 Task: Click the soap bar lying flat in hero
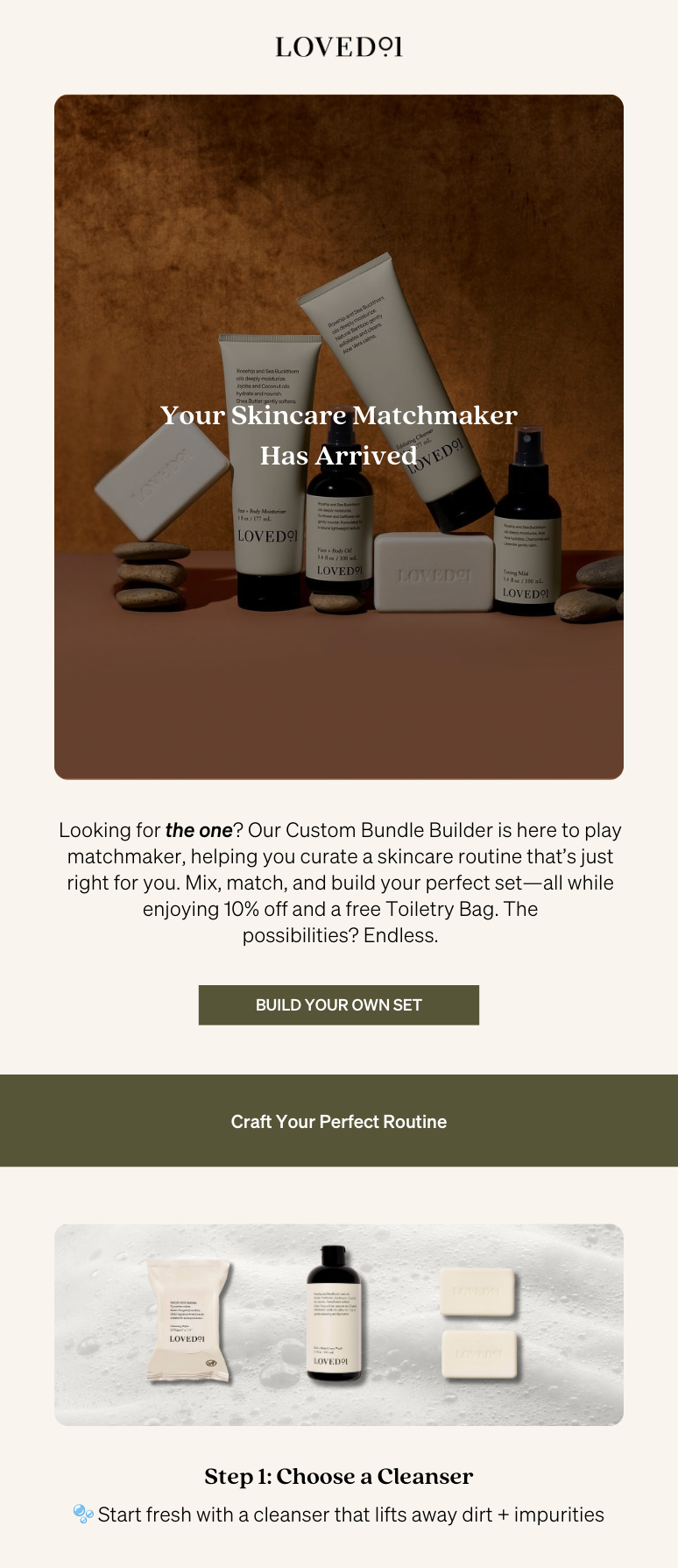tap(434, 572)
